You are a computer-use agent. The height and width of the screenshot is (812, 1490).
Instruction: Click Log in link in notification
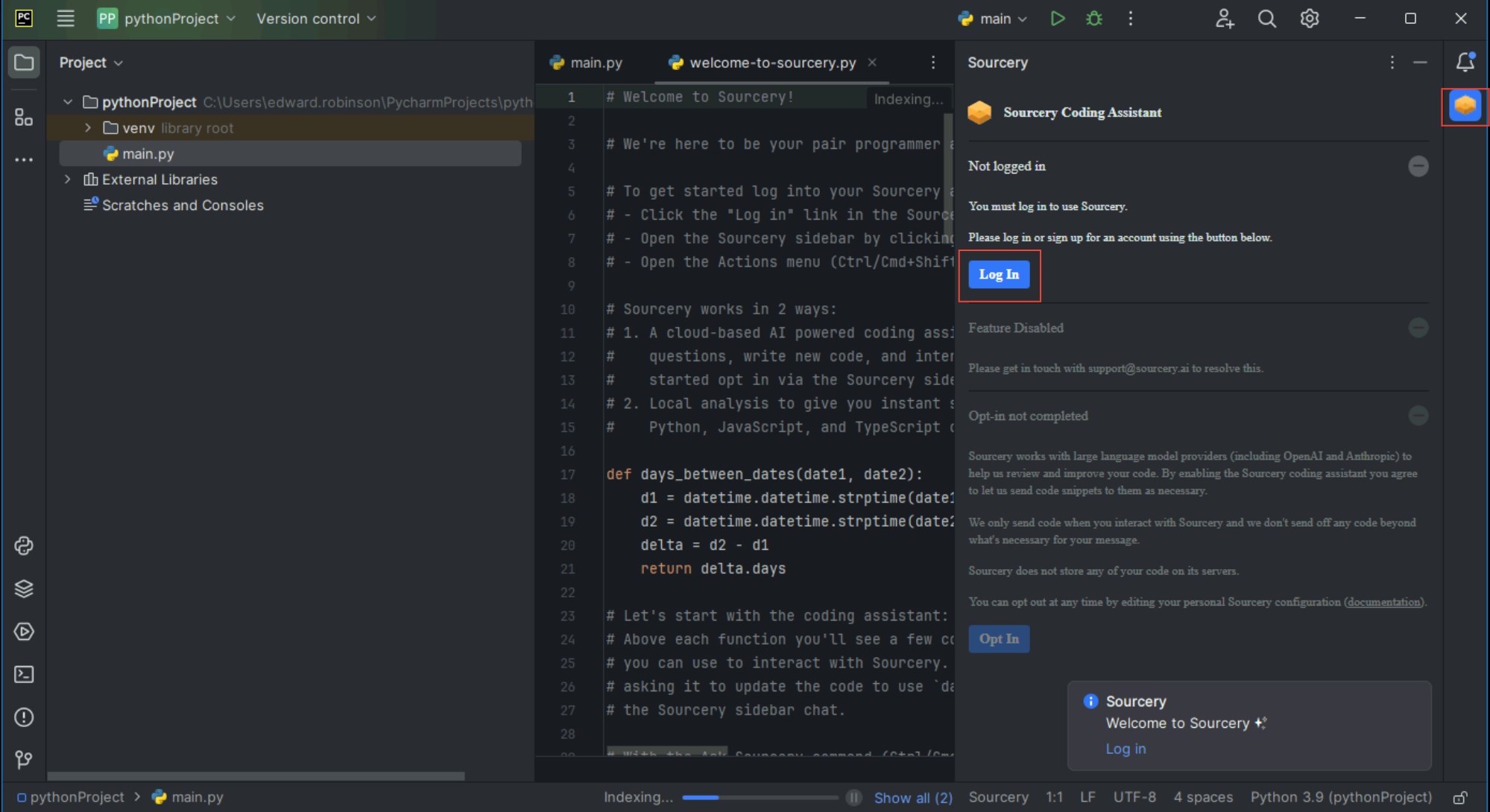click(1126, 749)
